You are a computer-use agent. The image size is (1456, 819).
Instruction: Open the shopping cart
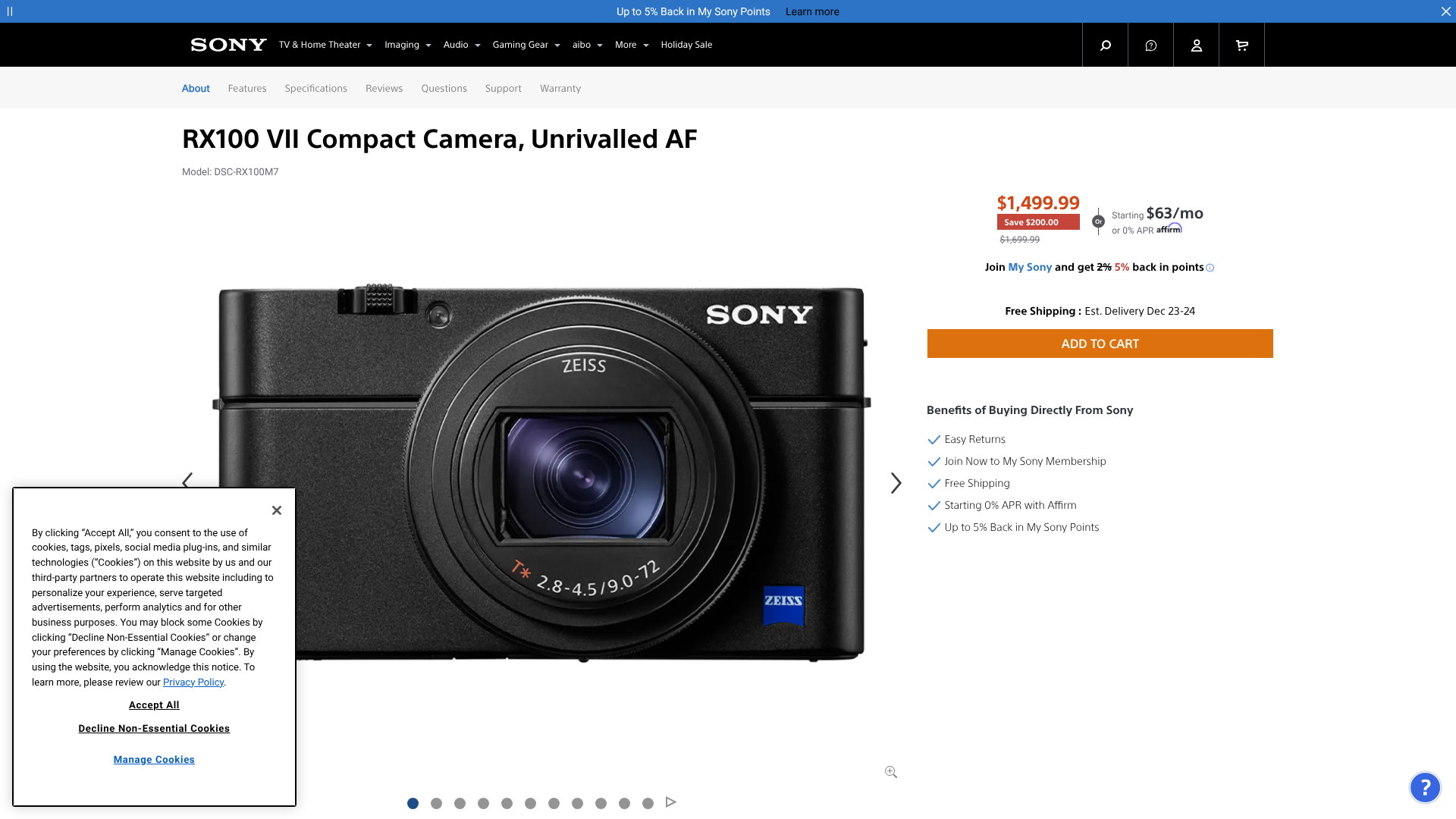[x=1241, y=45]
